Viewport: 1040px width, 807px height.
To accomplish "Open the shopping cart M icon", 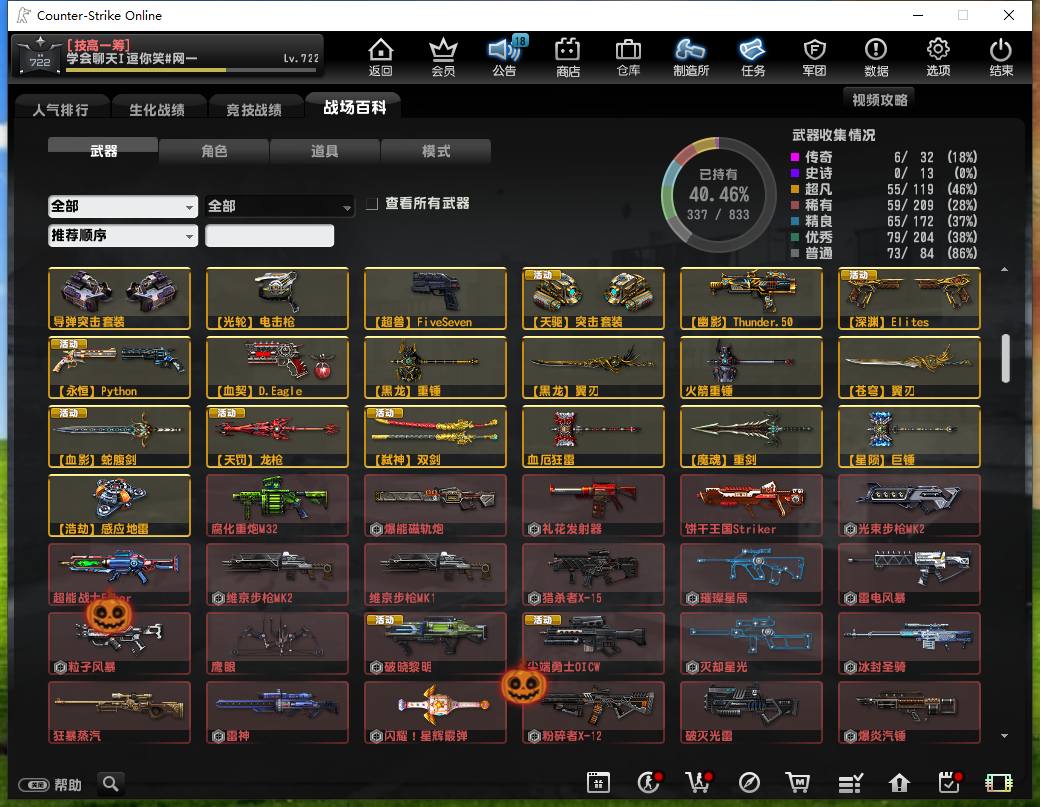I will pyautogui.click(x=798, y=782).
